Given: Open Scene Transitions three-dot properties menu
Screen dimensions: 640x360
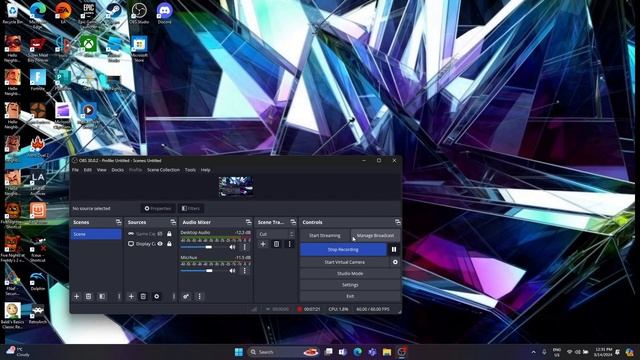Looking at the screenshot, I should pyautogui.click(x=289, y=244).
